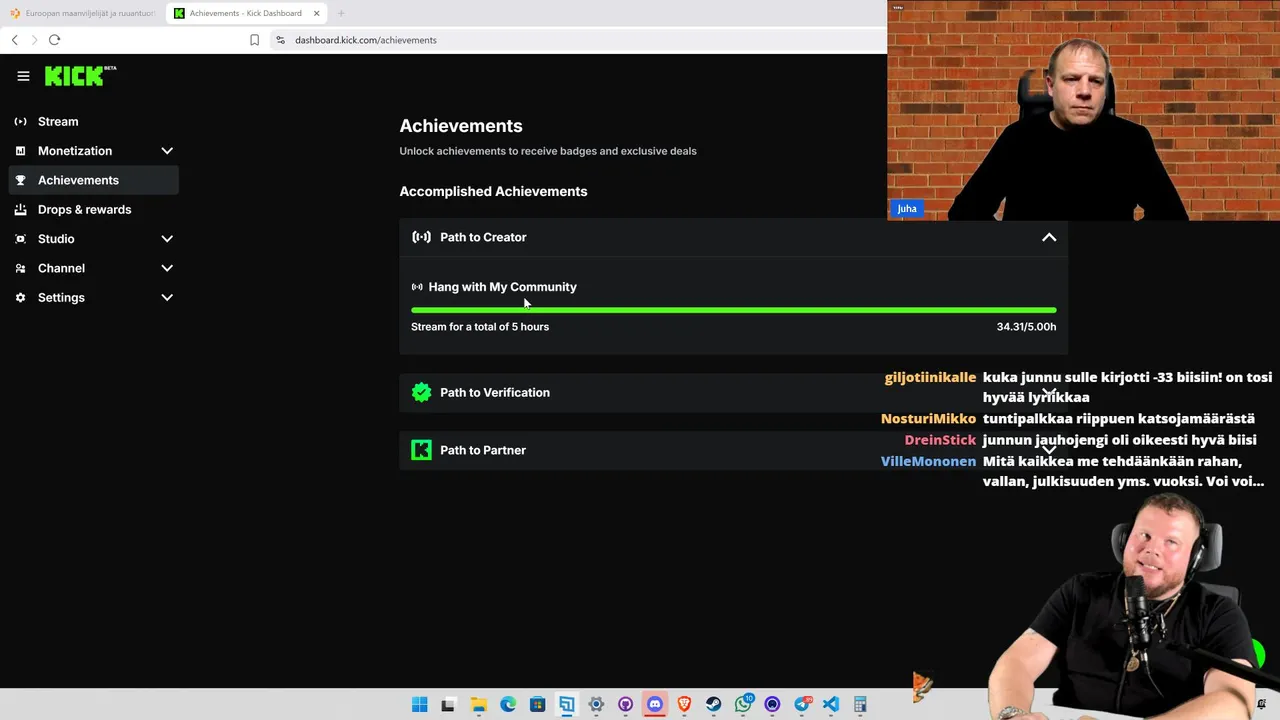Open Microsoft Edge from the taskbar
Viewport: 1280px width, 720px height.
(x=508, y=704)
